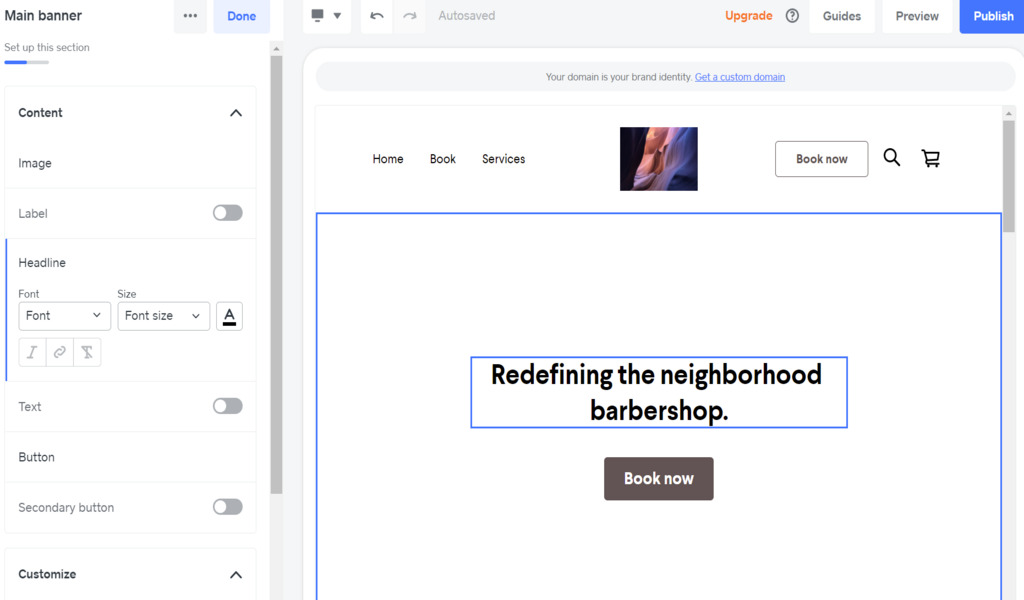1024x600 pixels.
Task: Apply italic formatting to headline
Action: point(32,353)
